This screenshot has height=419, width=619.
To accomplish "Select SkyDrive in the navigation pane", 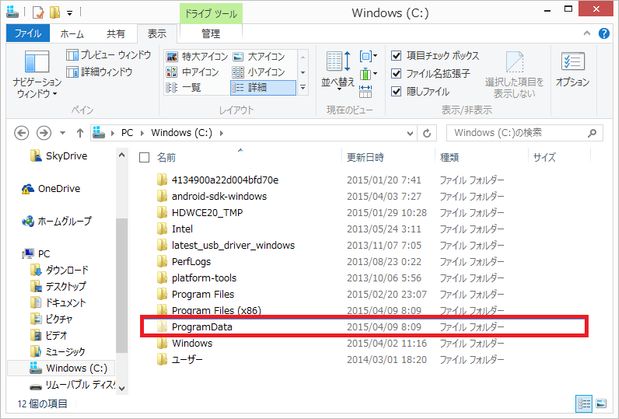I will 59,156.
